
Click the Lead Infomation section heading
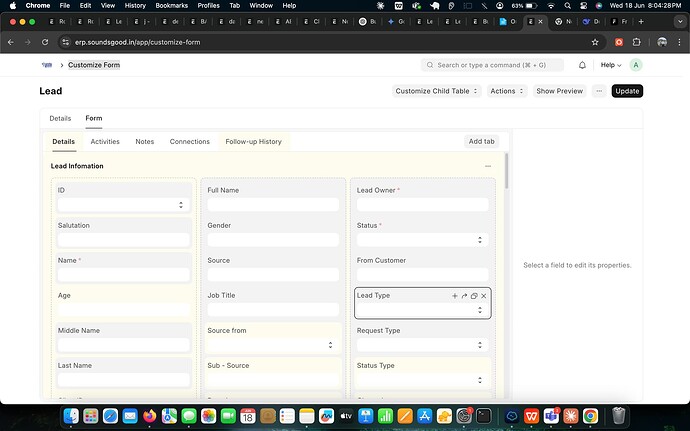77,166
